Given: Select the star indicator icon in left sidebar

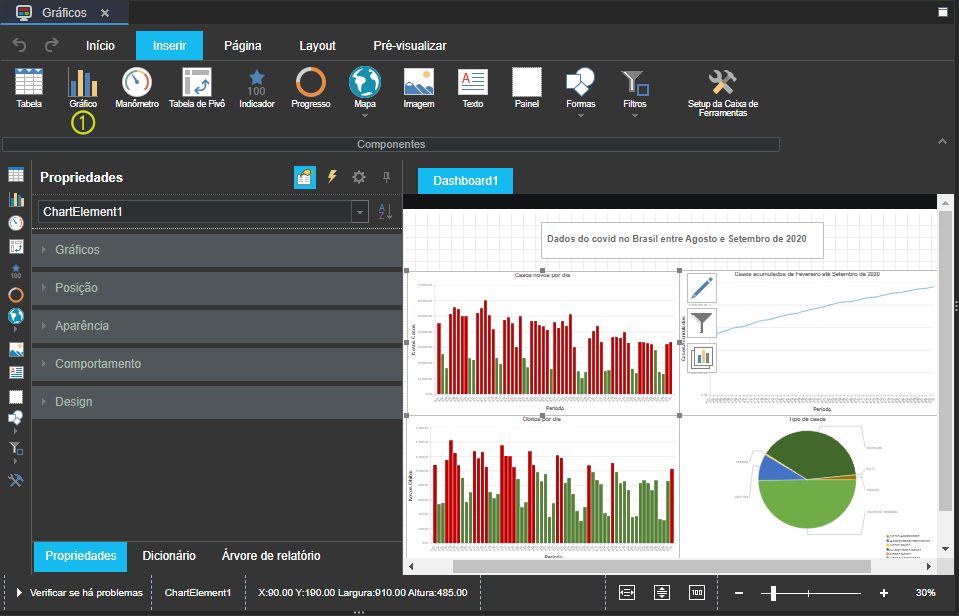Looking at the screenshot, I should (x=16, y=271).
